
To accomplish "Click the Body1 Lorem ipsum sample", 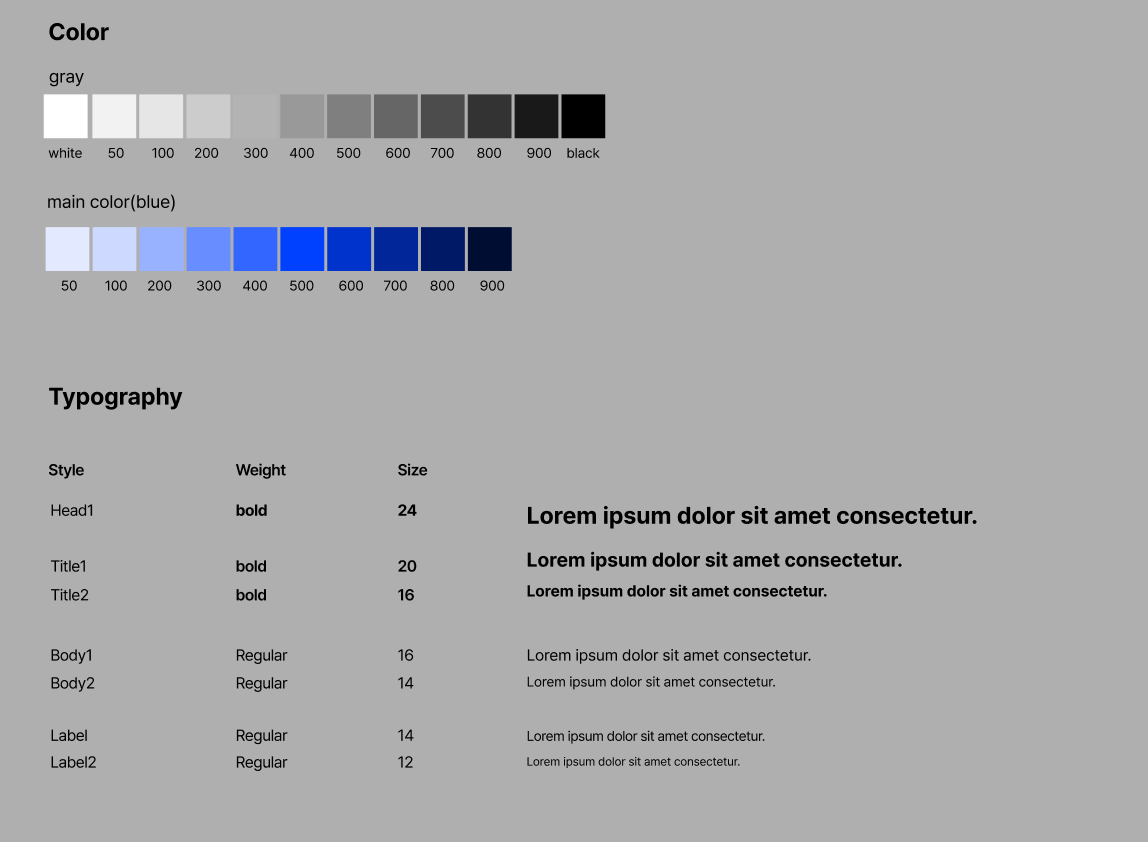I will pyautogui.click(x=668, y=655).
